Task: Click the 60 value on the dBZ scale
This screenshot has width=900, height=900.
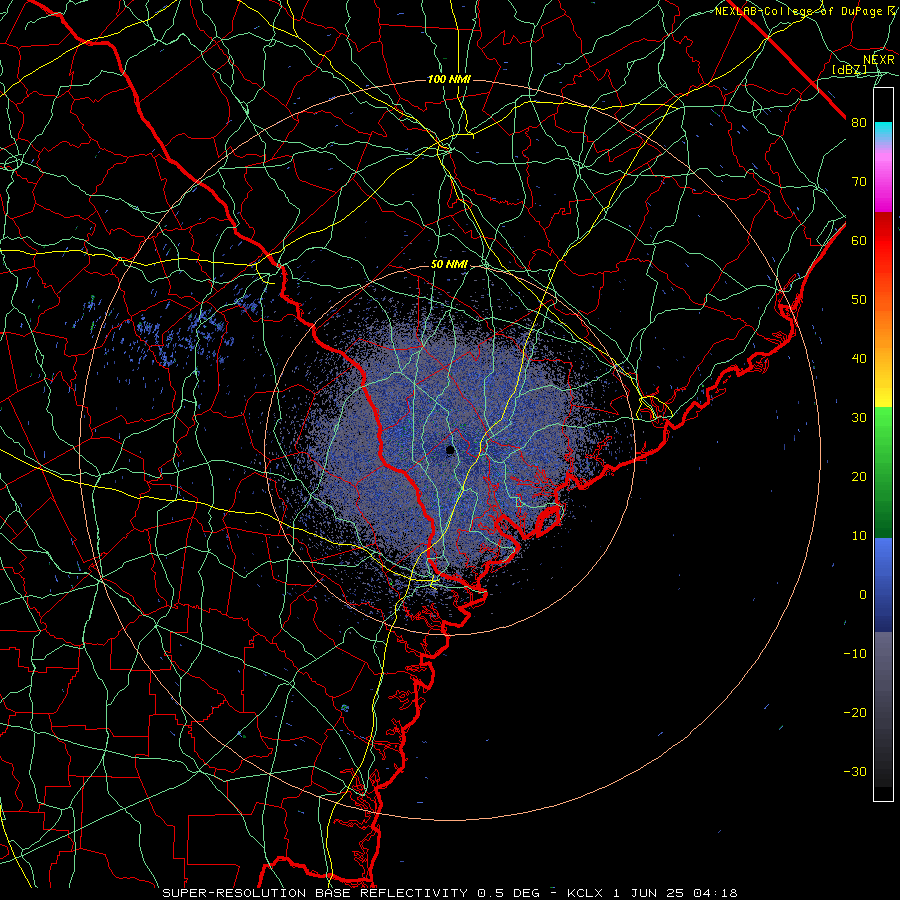Action: coord(859,240)
